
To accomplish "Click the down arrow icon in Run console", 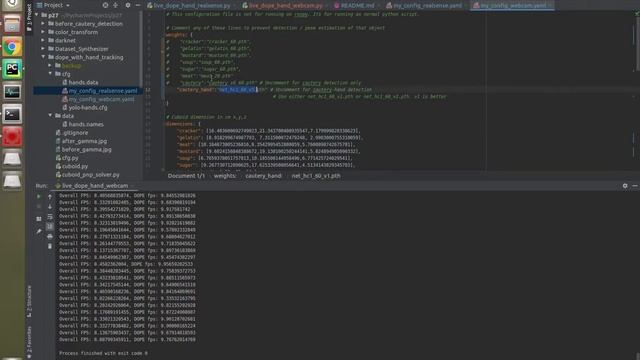I will (x=50, y=207).
